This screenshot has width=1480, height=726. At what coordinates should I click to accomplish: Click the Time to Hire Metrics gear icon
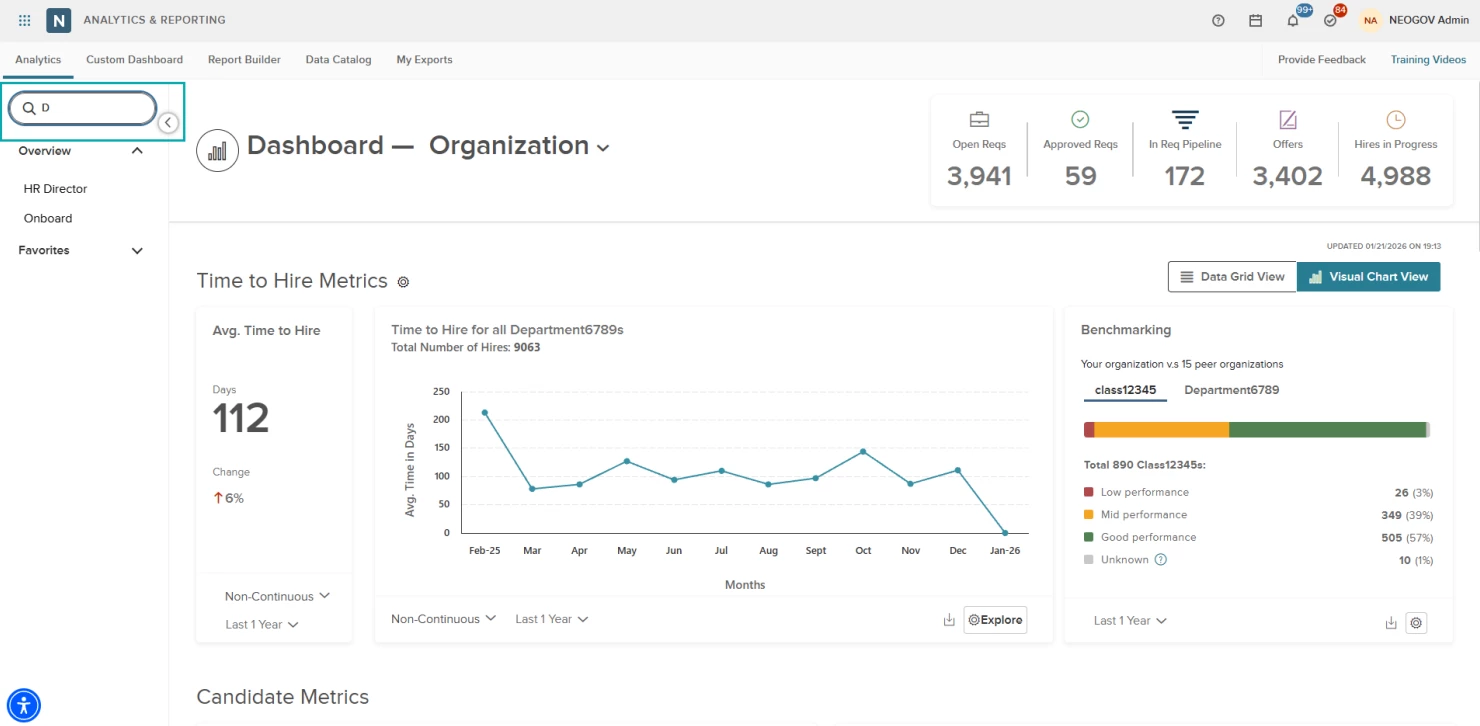point(403,282)
